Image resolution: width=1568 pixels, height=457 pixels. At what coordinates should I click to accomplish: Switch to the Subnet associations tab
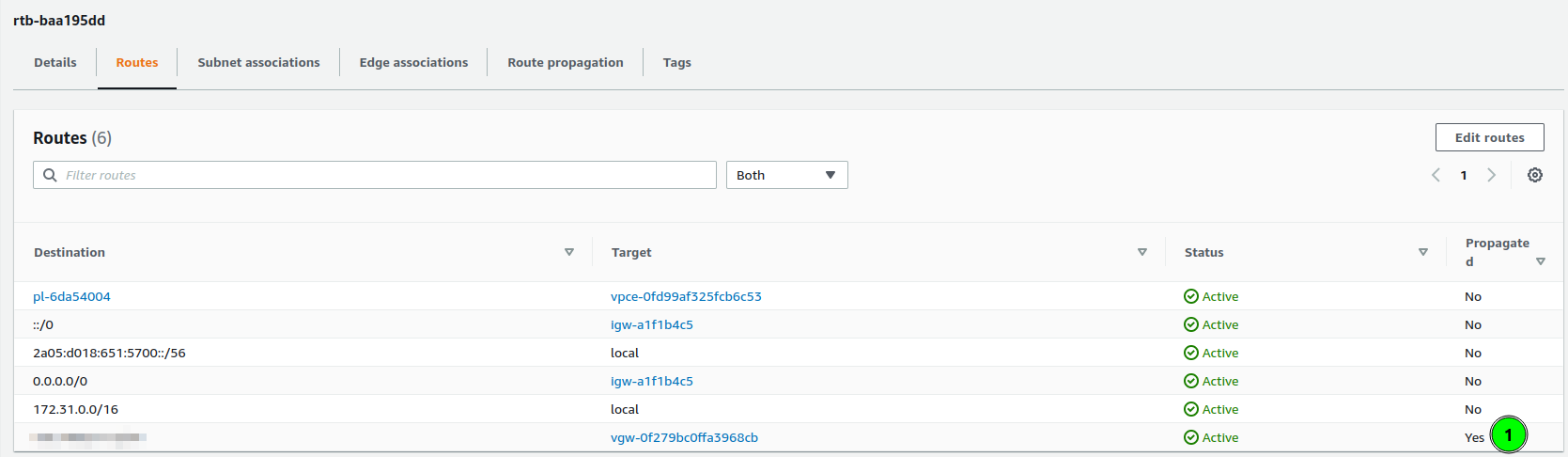(258, 62)
